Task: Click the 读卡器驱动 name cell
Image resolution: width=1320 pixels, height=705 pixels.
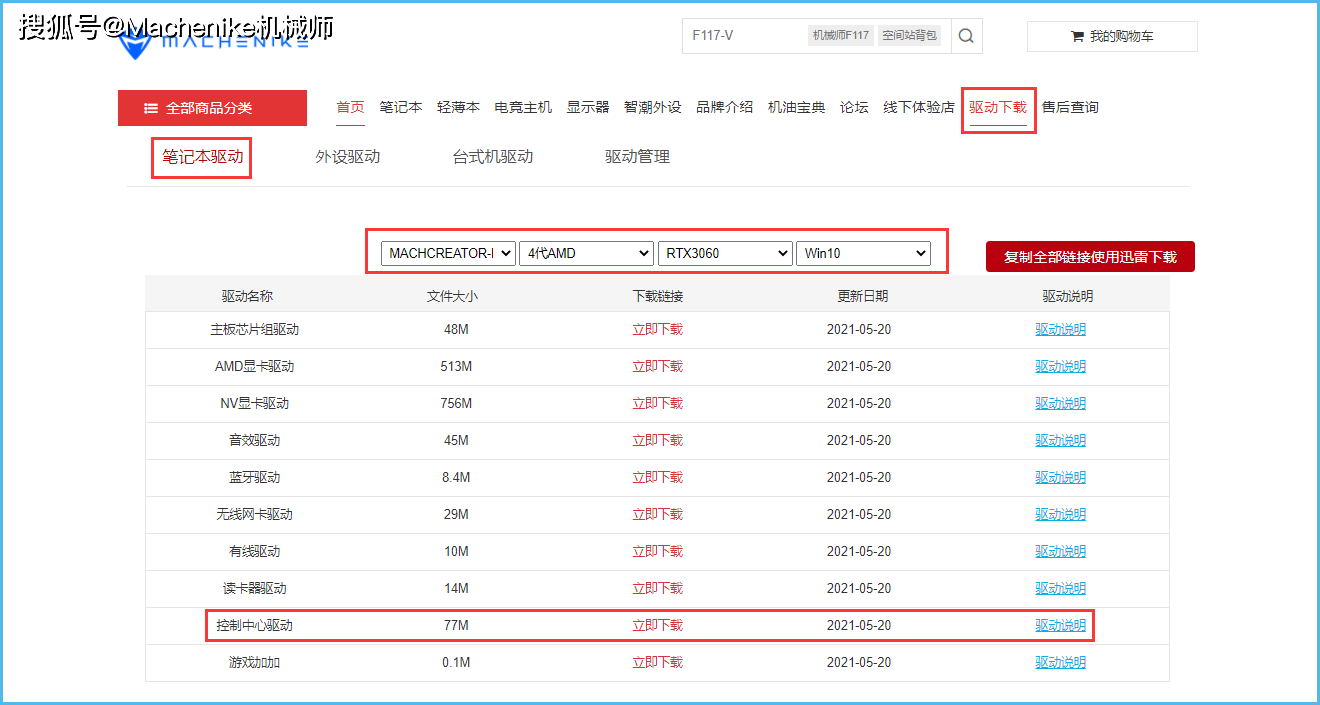Action: coord(254,588)
